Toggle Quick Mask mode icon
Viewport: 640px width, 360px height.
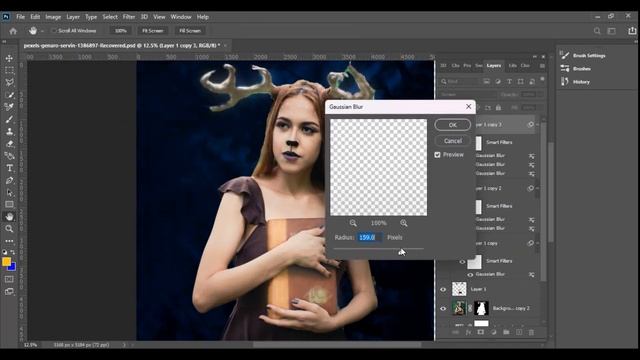tap(9, 279)
